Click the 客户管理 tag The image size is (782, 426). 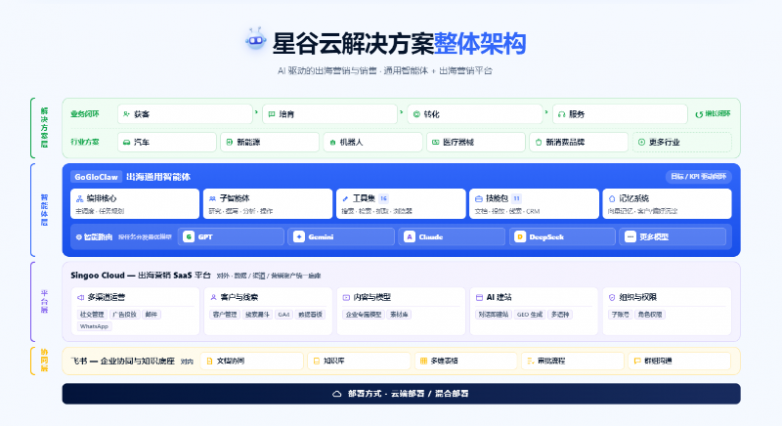[x=225, y=314]
